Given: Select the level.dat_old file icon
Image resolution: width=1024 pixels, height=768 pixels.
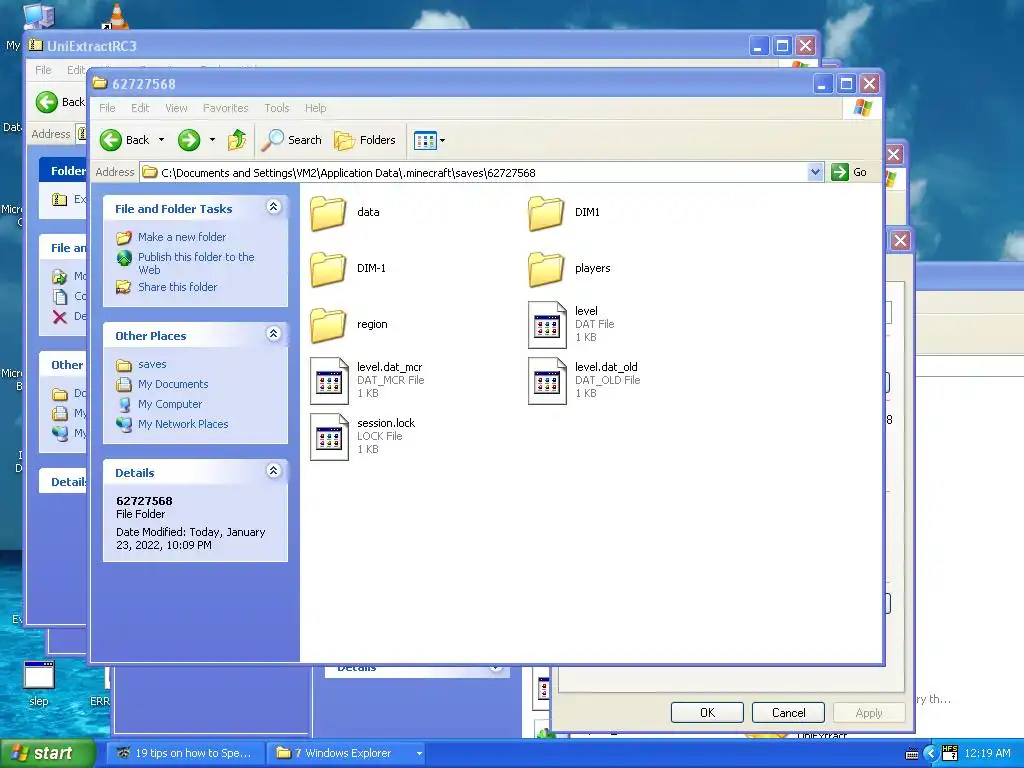Looking at the screenshot, I should coord(547,381).
